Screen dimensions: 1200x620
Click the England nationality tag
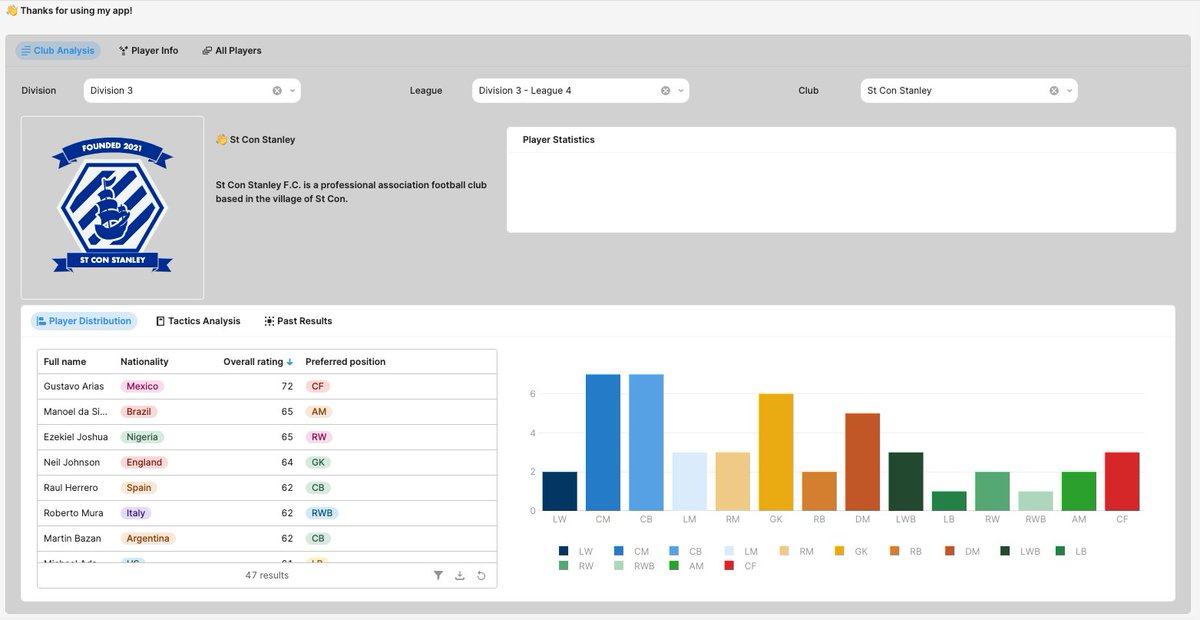click(144, 462)
